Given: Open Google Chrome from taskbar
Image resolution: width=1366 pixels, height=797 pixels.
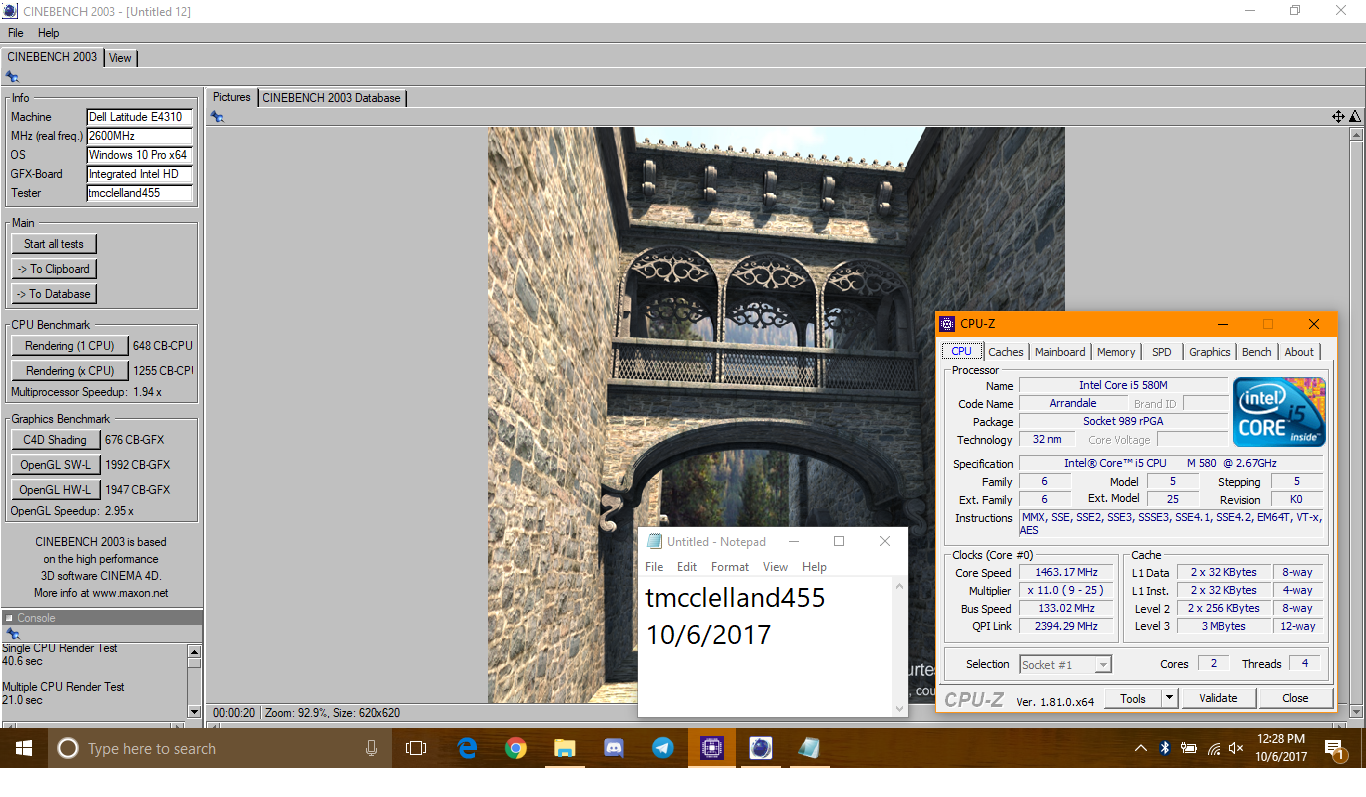Looking at the screenshot, I should (516, 748).
